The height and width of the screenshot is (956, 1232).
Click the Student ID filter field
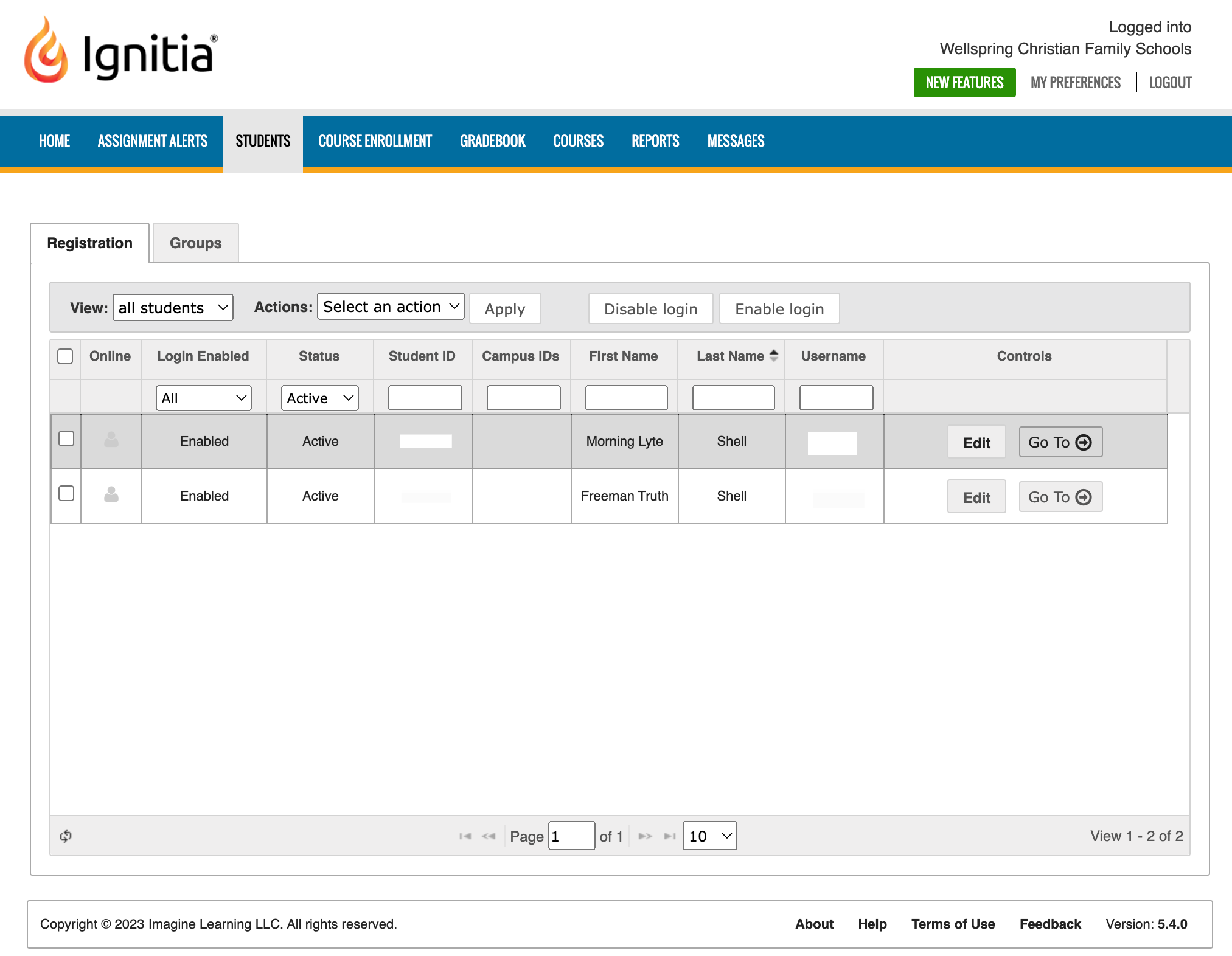(x=425, y=398)
